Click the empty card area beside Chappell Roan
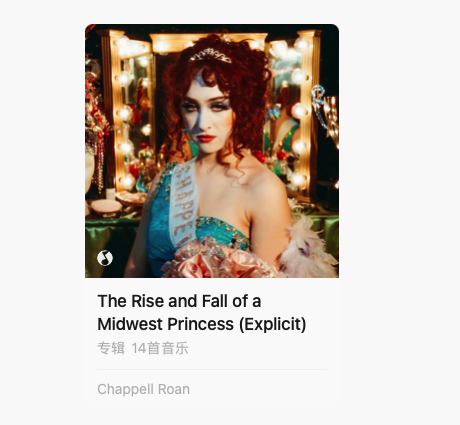 click(x=263, y=389)
